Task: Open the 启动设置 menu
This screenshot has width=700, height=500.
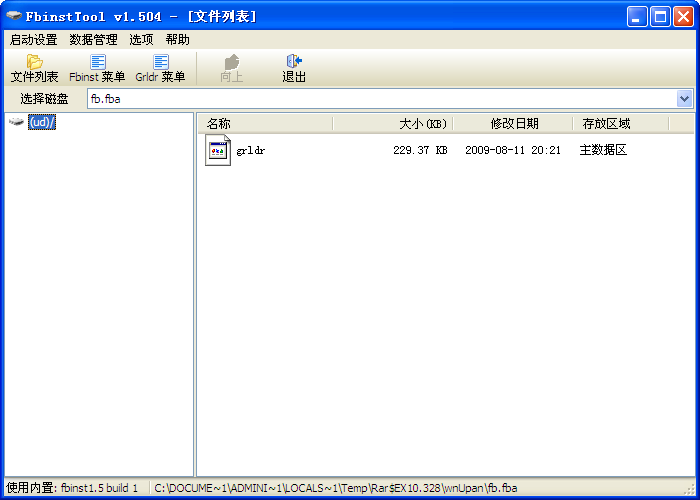Action: 33,40
